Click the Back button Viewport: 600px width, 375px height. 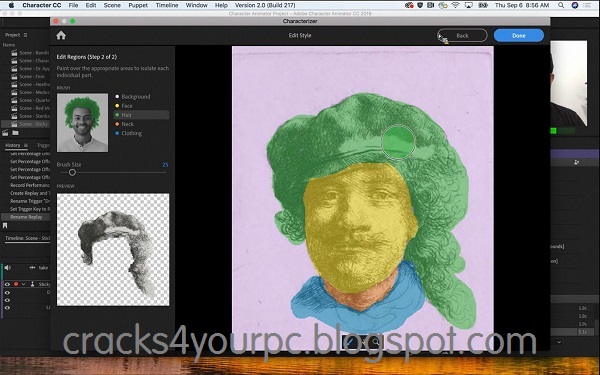pos(462,36)
